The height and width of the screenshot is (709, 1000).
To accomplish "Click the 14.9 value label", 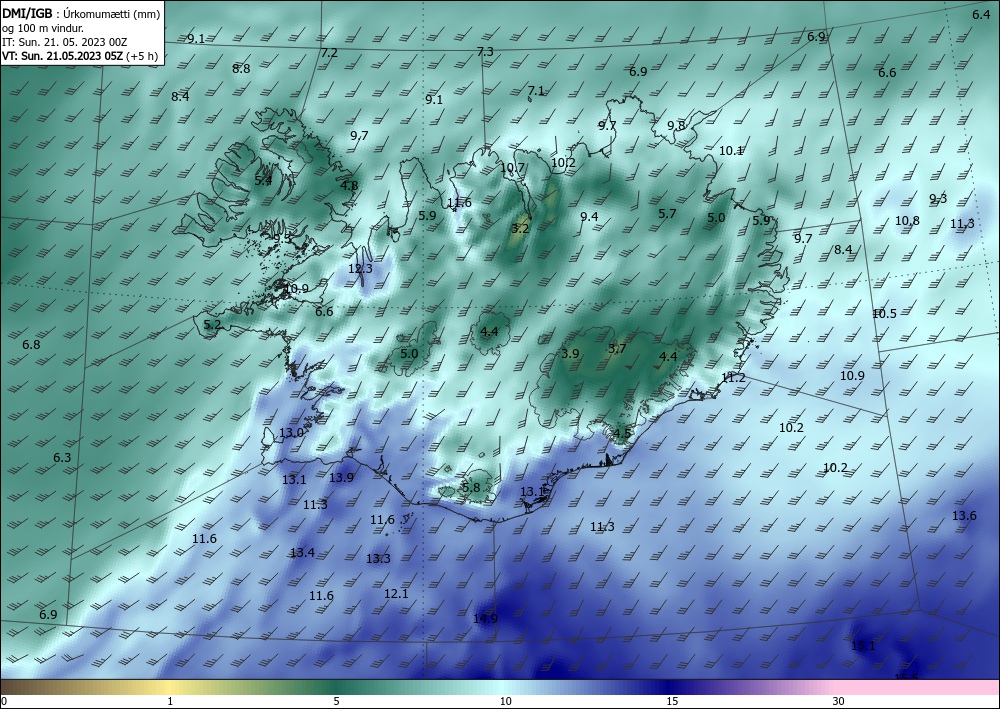I will click(485, 618).
